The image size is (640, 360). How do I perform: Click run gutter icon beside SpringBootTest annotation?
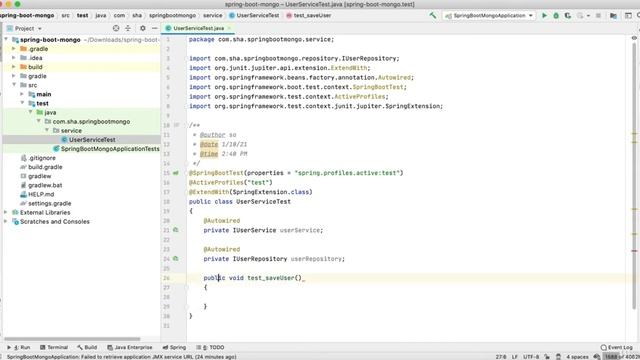pyautogui.click(x=176, y=173)
